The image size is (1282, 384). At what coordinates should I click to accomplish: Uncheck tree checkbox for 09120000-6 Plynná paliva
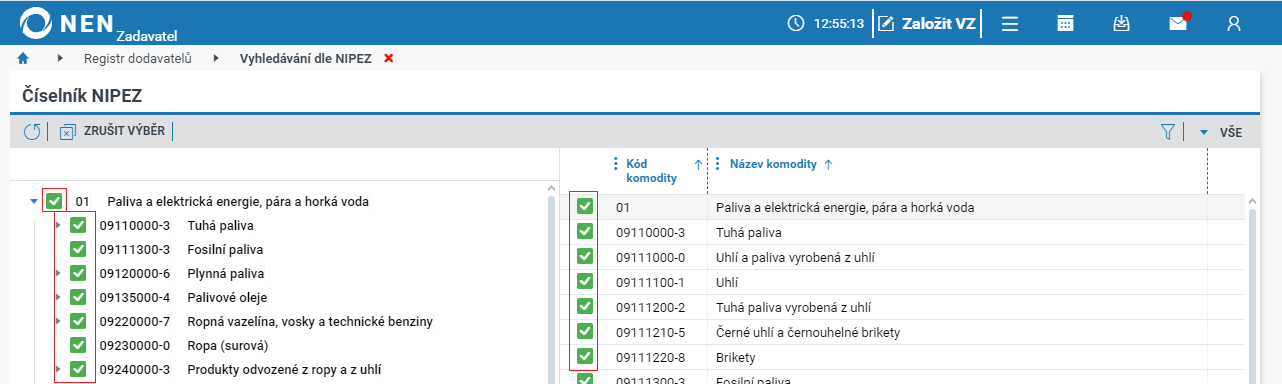tap(78, 273)
